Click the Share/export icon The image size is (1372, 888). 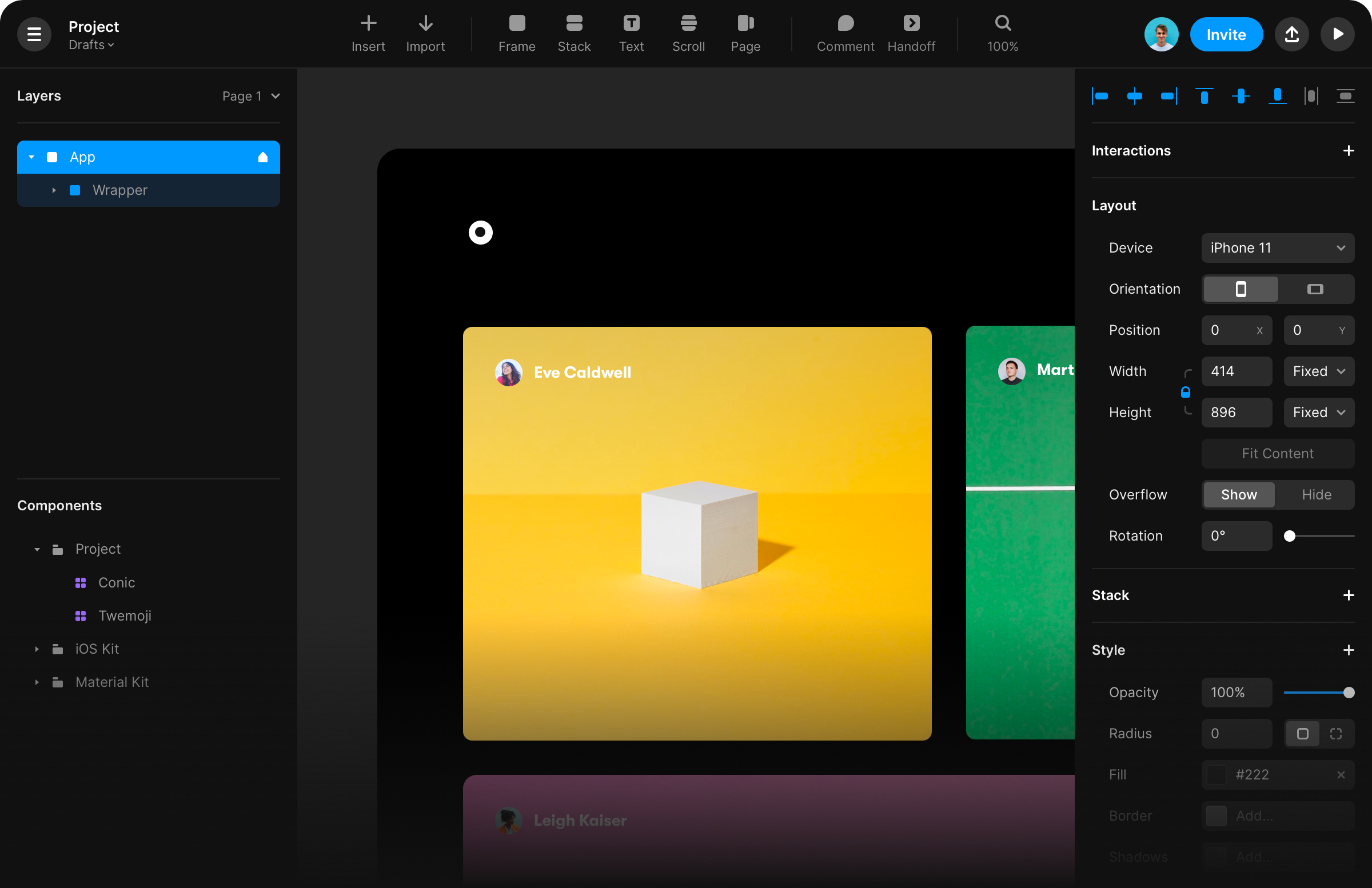(x=1292, y=34)
